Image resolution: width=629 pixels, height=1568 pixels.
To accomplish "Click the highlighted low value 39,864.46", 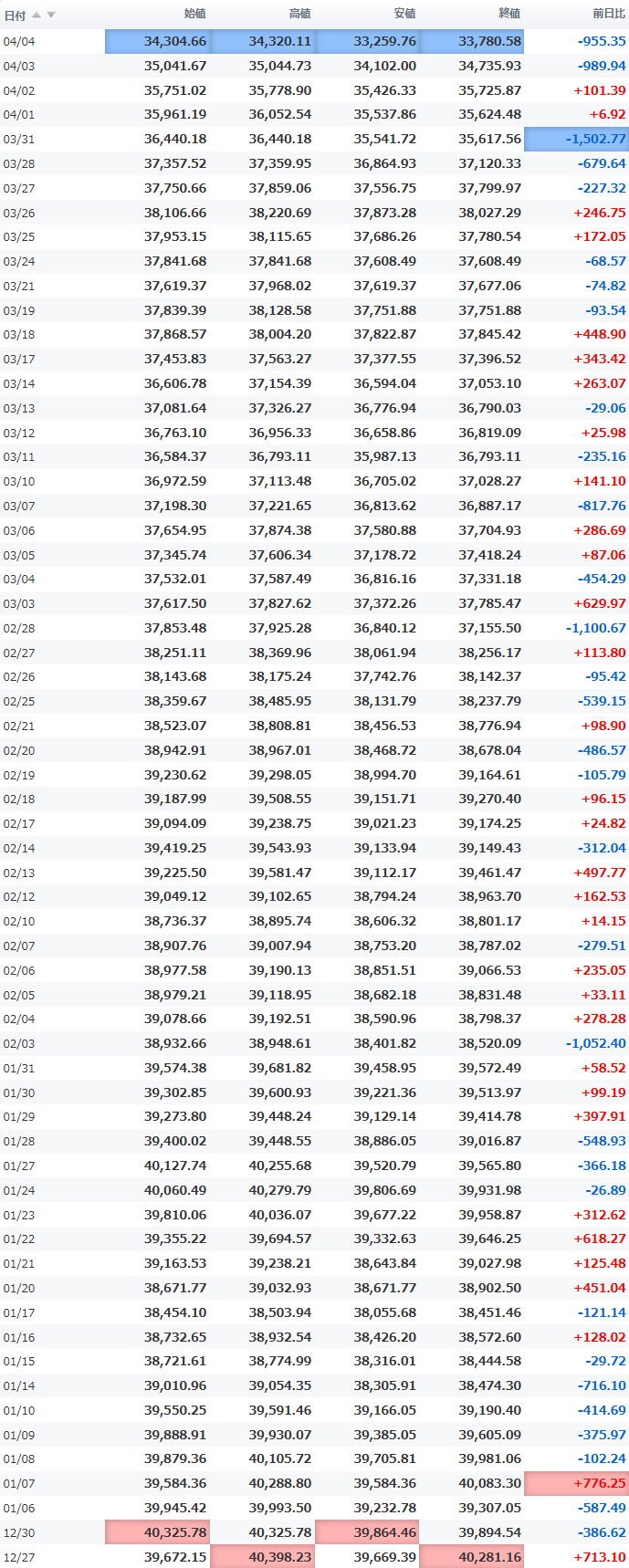I will point(367,1532).
